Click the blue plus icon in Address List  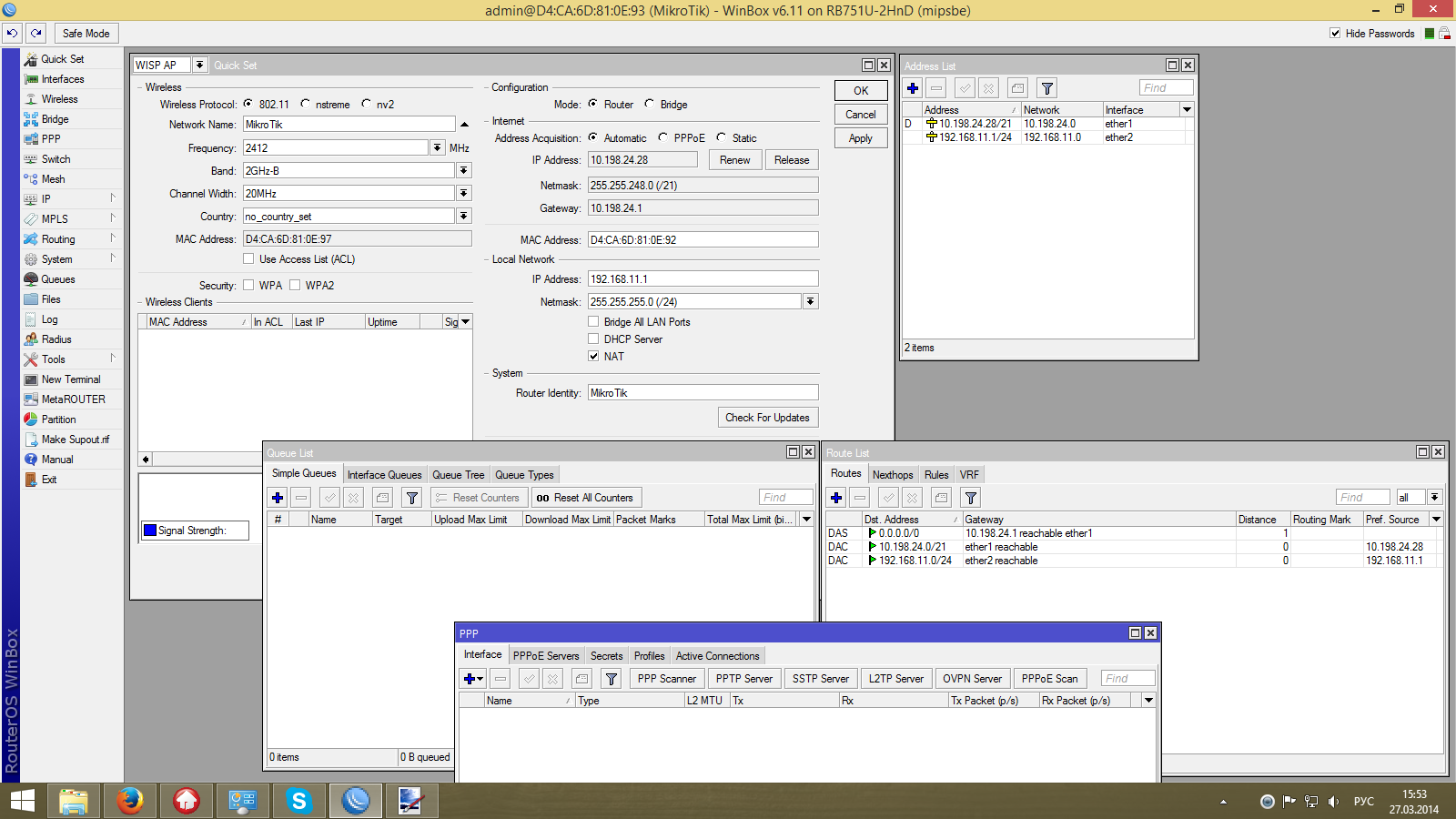tap(913, 88)
